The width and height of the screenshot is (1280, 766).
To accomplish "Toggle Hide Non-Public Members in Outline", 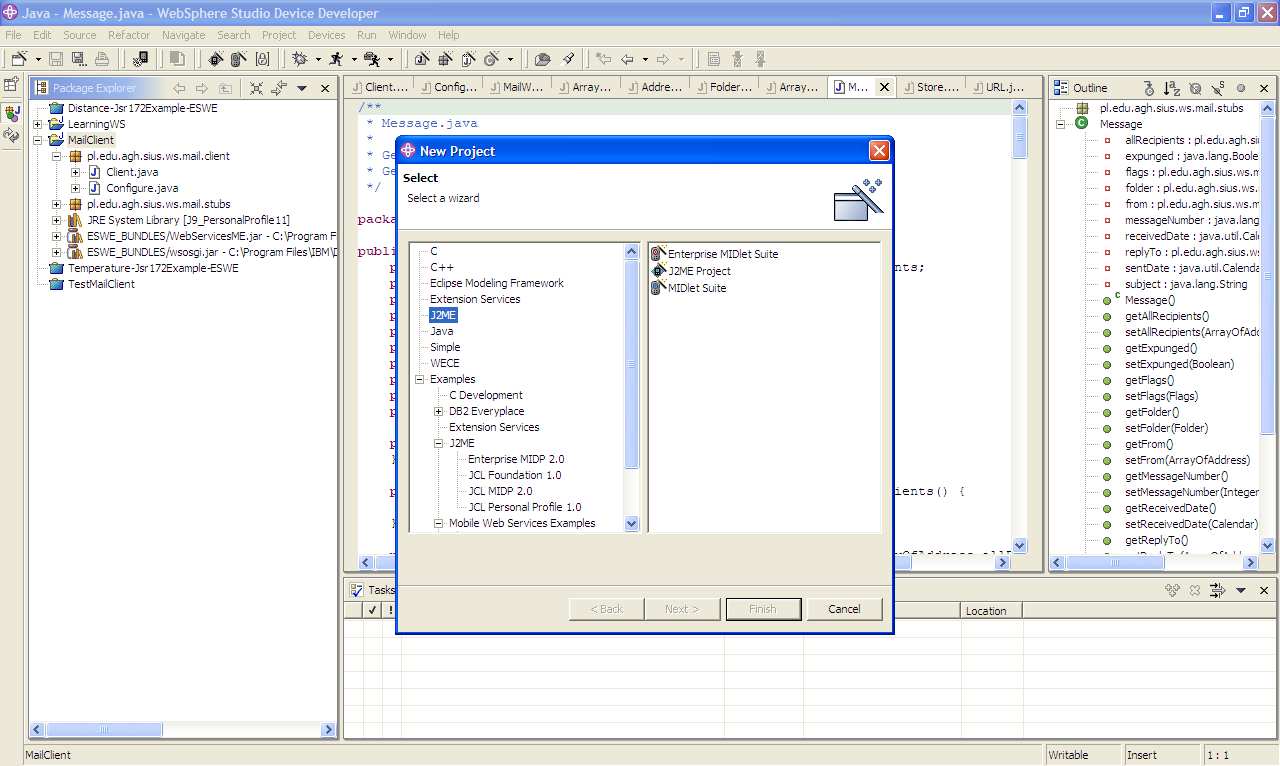I will (1241, 88).
